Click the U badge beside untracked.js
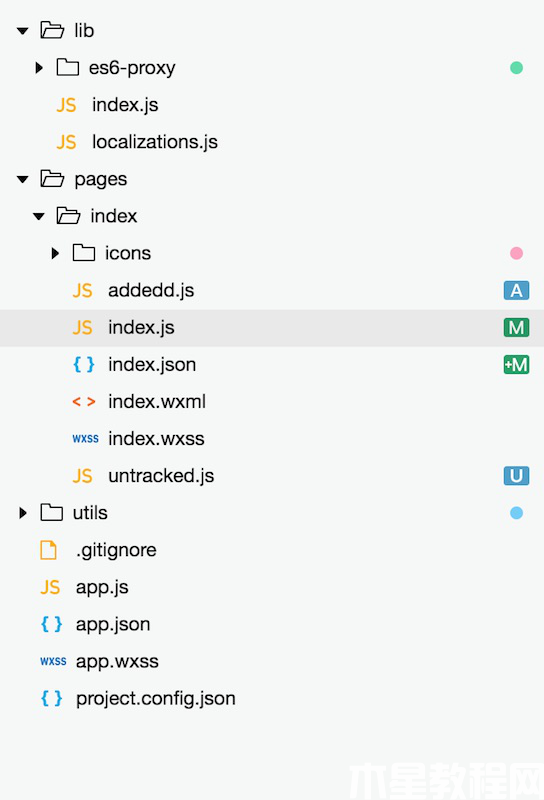 pyautogui.click(x=516, y=476)
